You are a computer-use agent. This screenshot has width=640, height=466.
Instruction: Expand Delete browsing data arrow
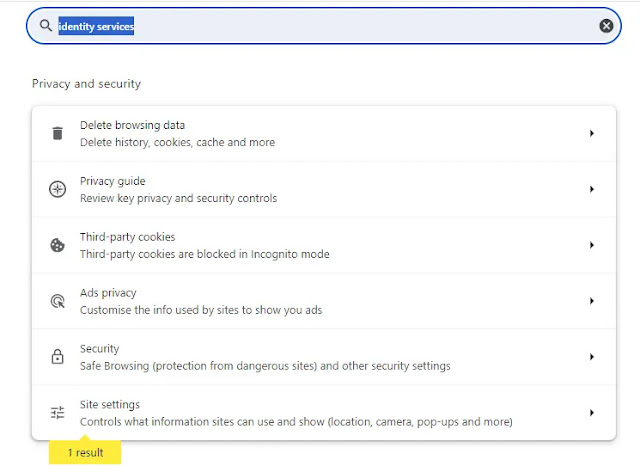click(x=592, y=133)
